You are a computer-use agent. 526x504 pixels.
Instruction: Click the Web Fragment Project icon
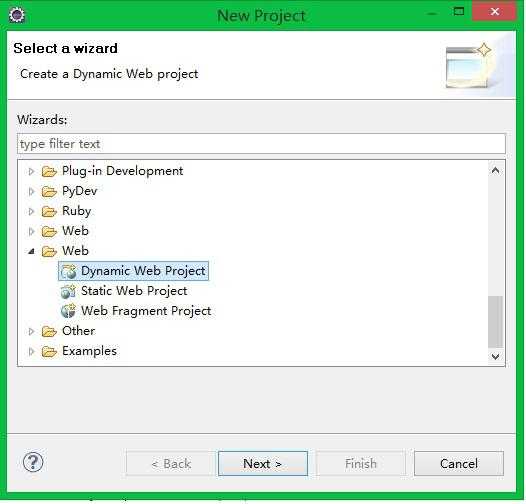(68, 311)
